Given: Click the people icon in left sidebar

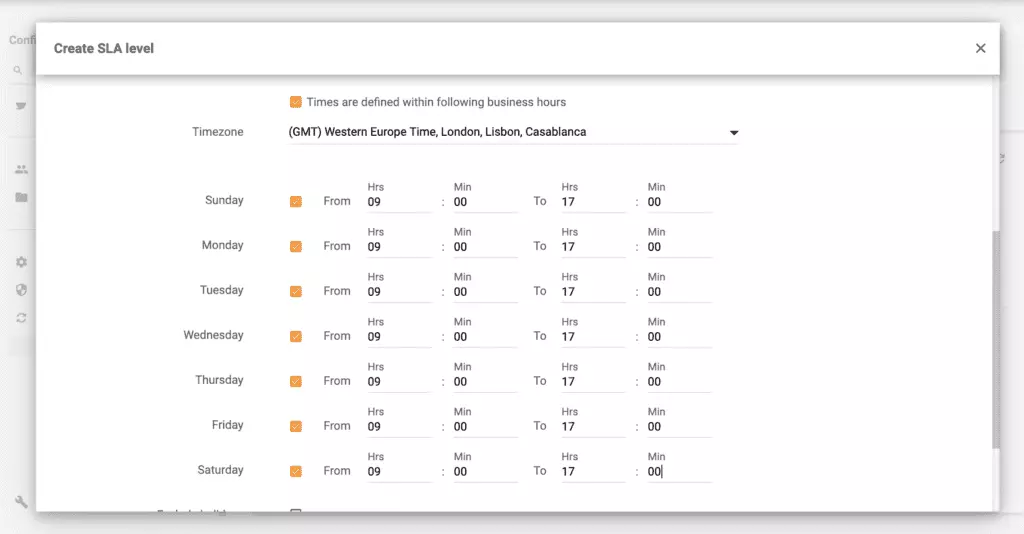Looking at the screenshot, I should (21, 170).
